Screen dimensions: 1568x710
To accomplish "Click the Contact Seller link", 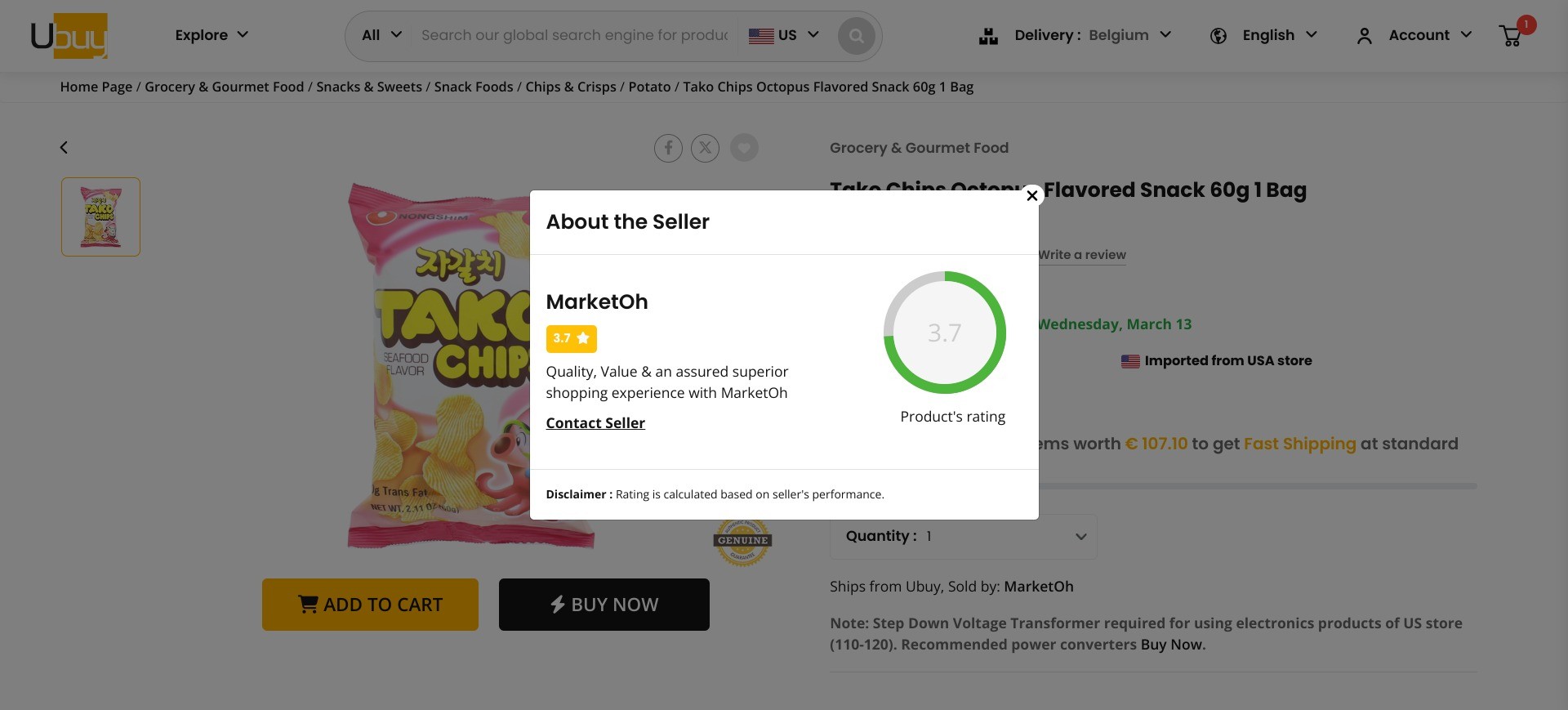I will tap(595, 423).
